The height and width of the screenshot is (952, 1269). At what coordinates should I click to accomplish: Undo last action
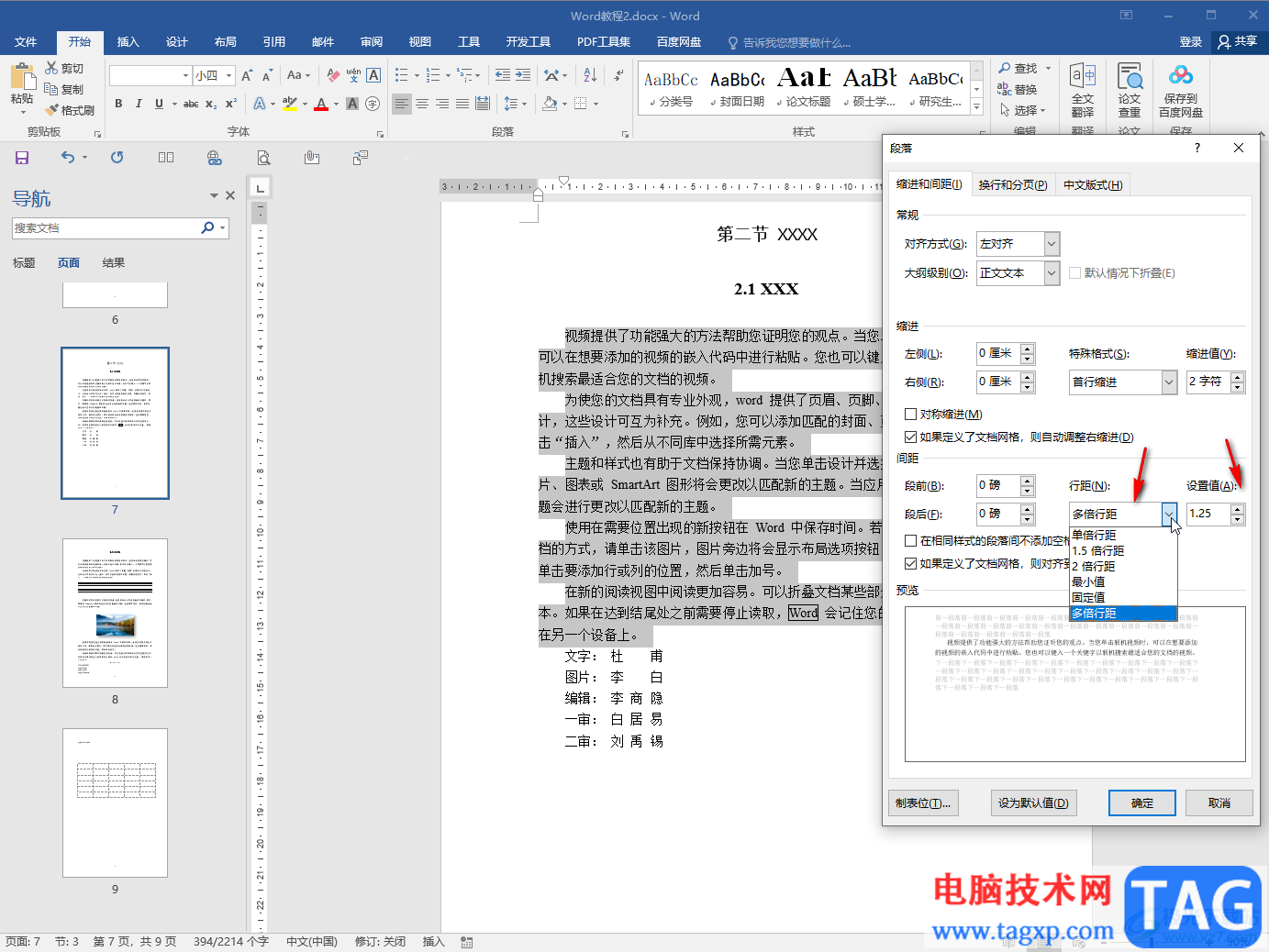(x=68, y=158)
